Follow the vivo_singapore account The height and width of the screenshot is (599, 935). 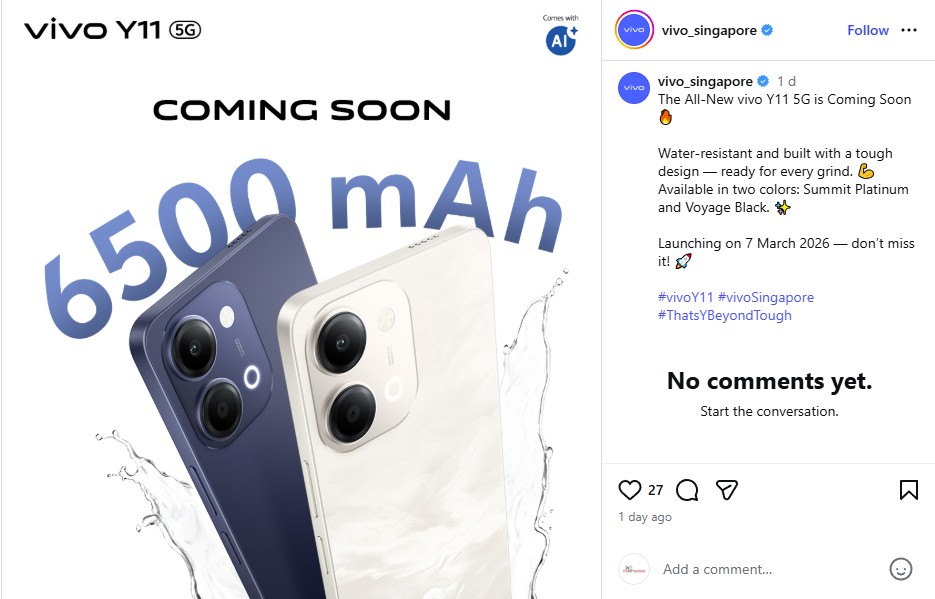click(x=868, y=30)
